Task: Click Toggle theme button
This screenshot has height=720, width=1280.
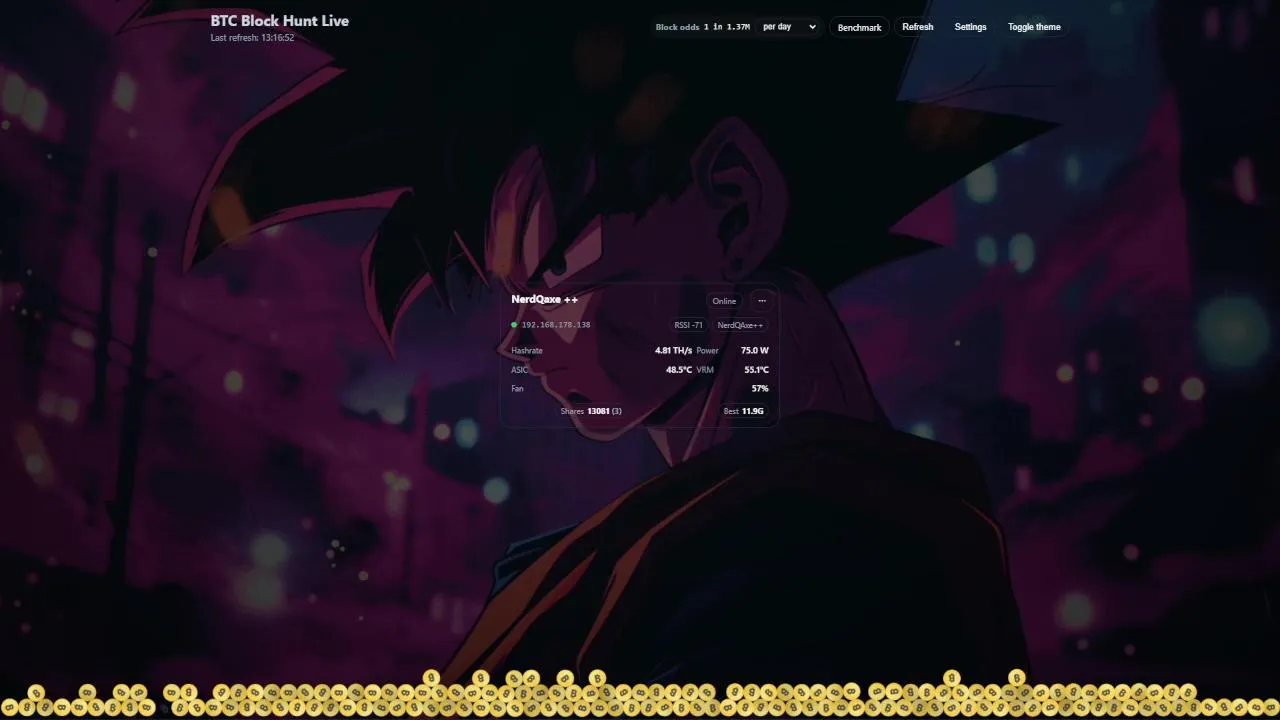Action: tap(1034, 27)
